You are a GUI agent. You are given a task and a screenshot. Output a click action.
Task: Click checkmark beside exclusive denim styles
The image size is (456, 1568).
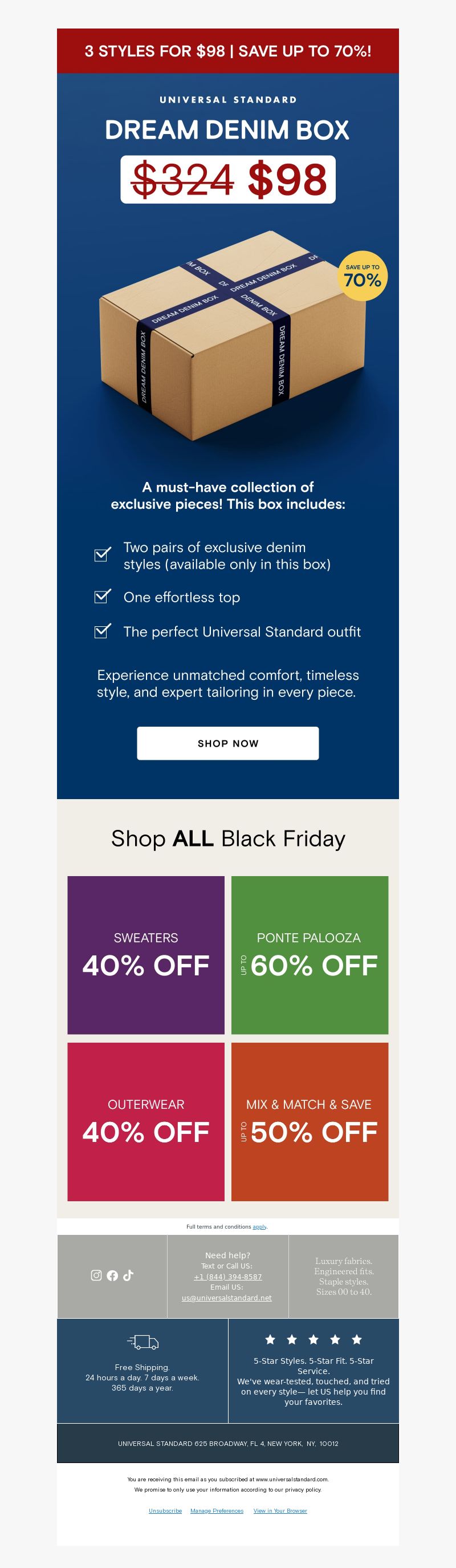(x=103, y=554)
